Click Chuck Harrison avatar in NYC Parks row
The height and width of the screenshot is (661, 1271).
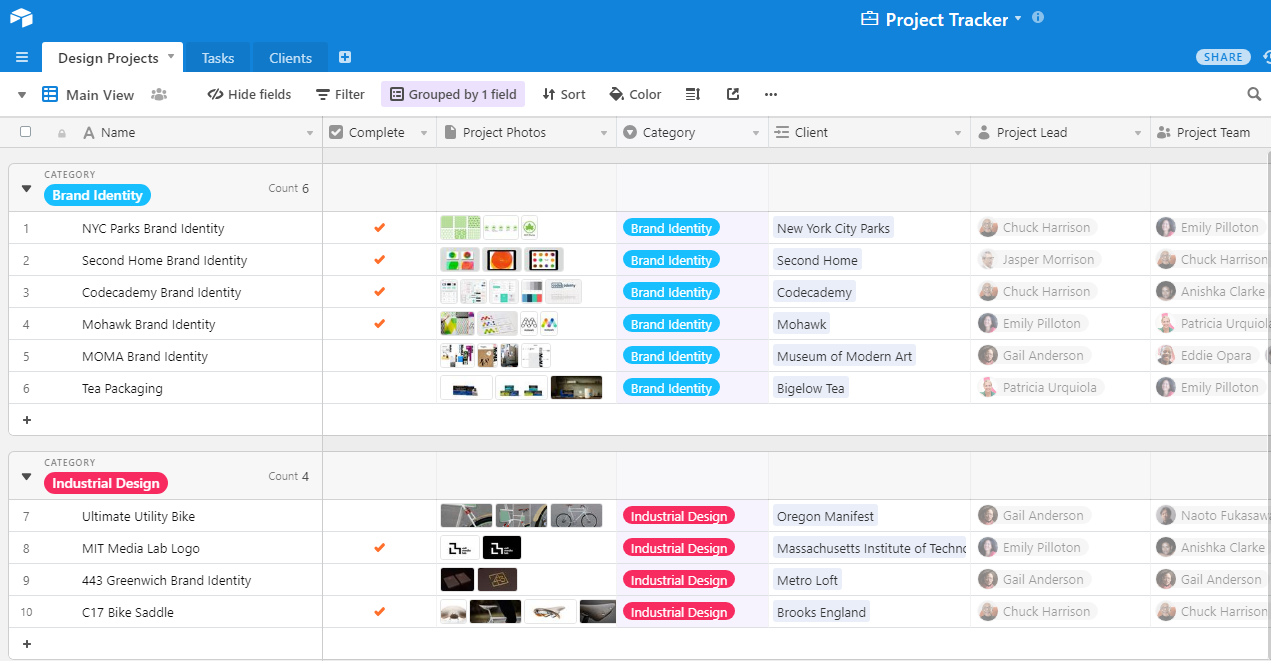pyautogui.click(x=987, y=228)
